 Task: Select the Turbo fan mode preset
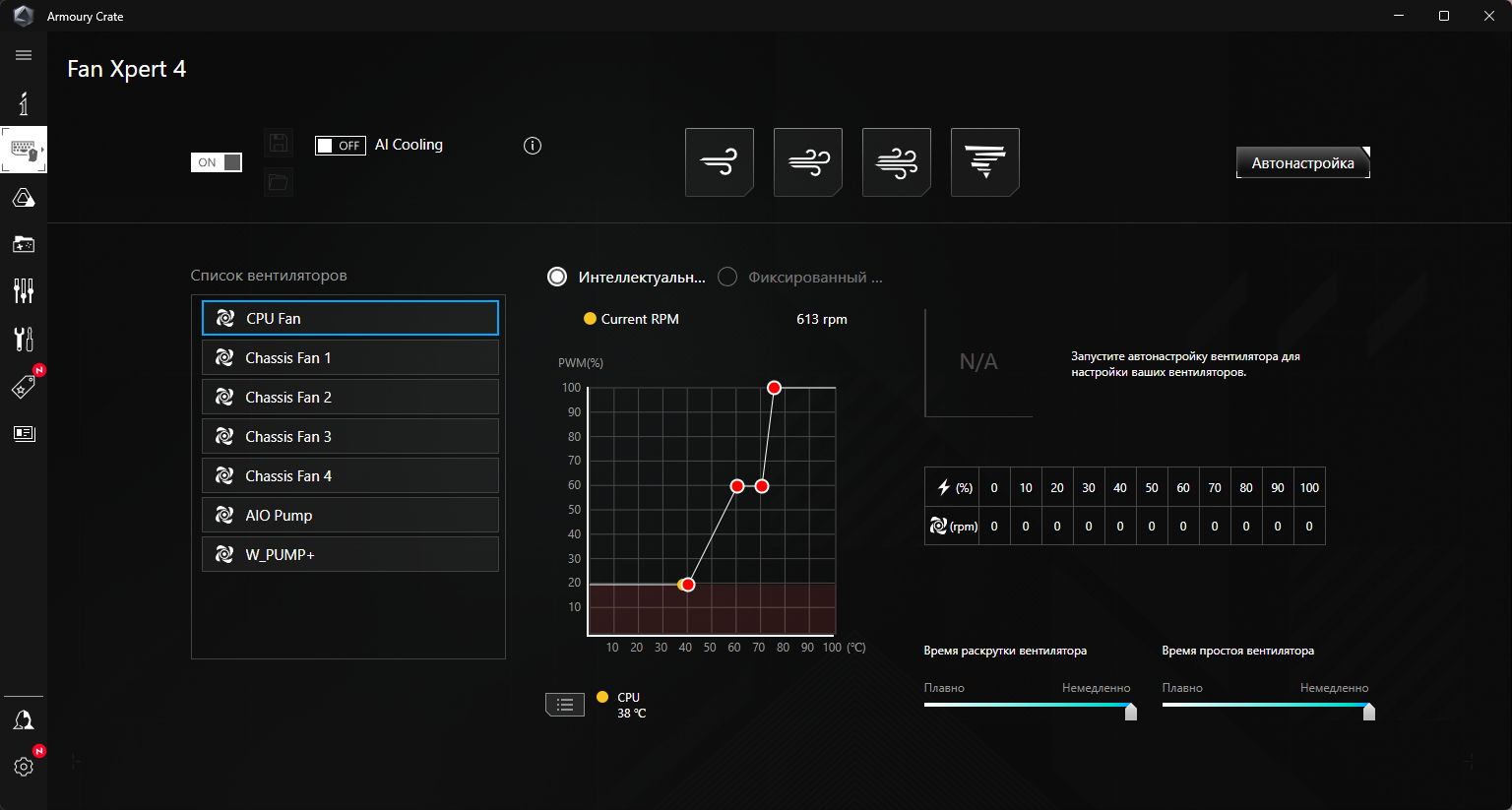(x=897, y=162)
